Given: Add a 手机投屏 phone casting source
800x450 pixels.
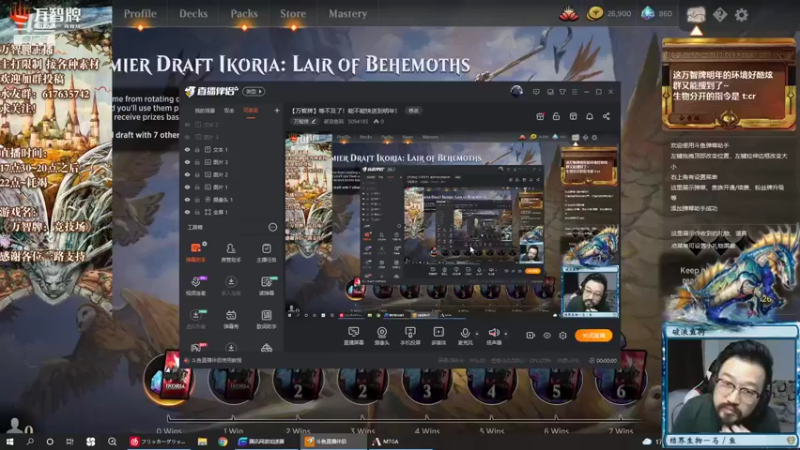Looking at the screenshot, I should pos(410,336).
